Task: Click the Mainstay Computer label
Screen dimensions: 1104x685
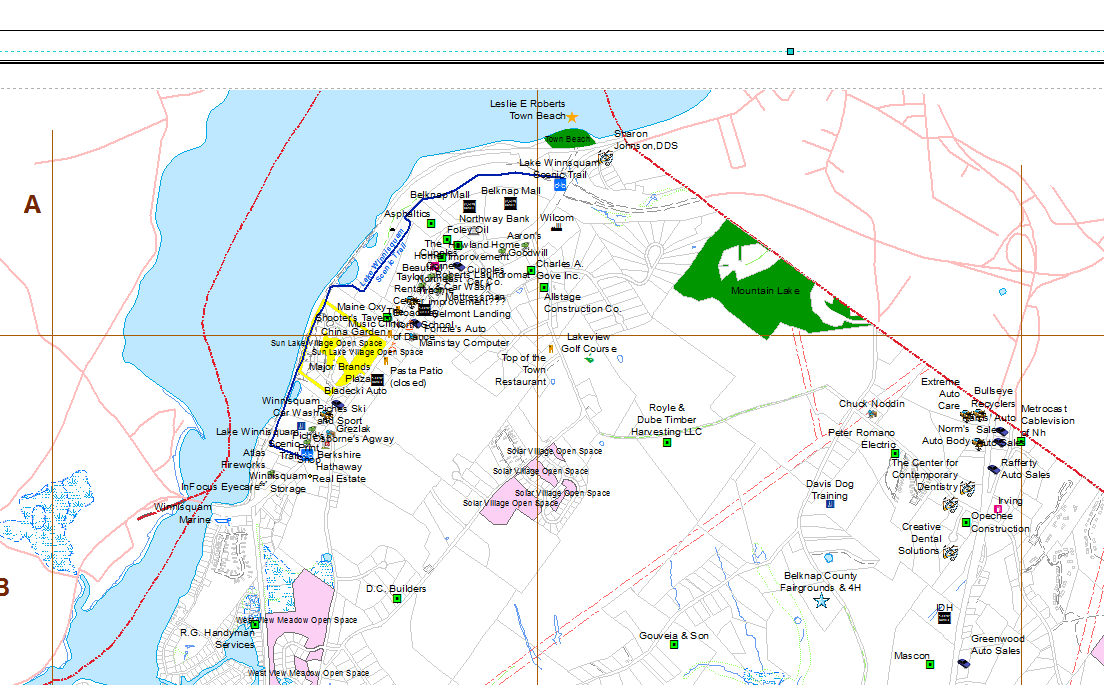Action: pos(464,343)
